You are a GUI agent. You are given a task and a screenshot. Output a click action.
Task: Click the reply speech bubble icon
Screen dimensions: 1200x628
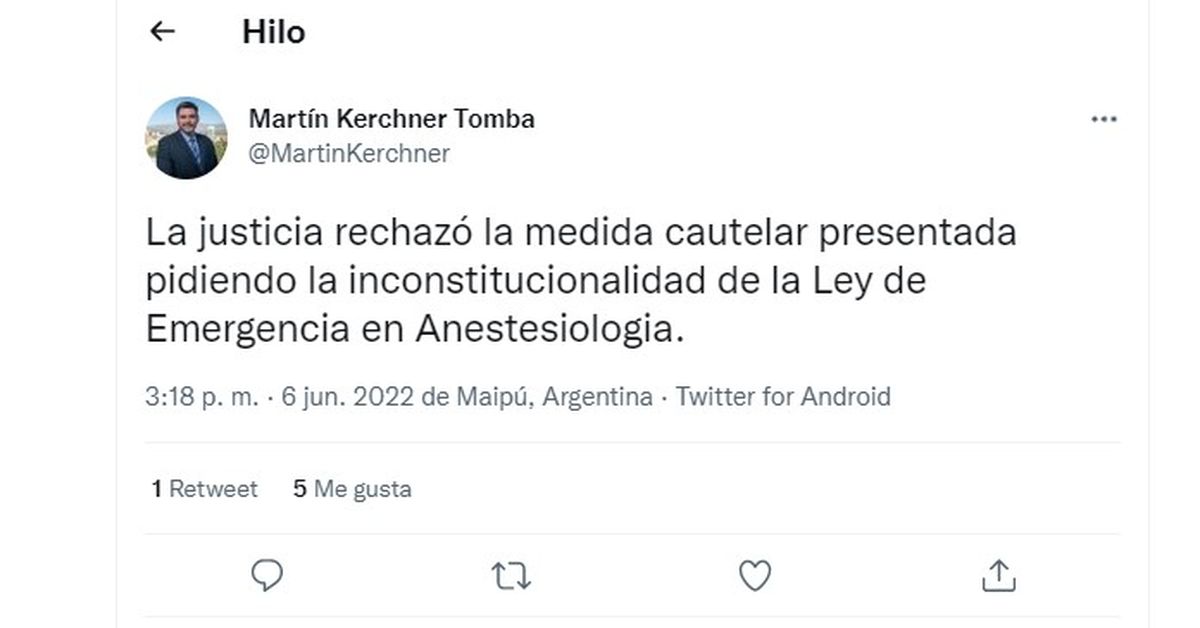click(x=267, y=575)
